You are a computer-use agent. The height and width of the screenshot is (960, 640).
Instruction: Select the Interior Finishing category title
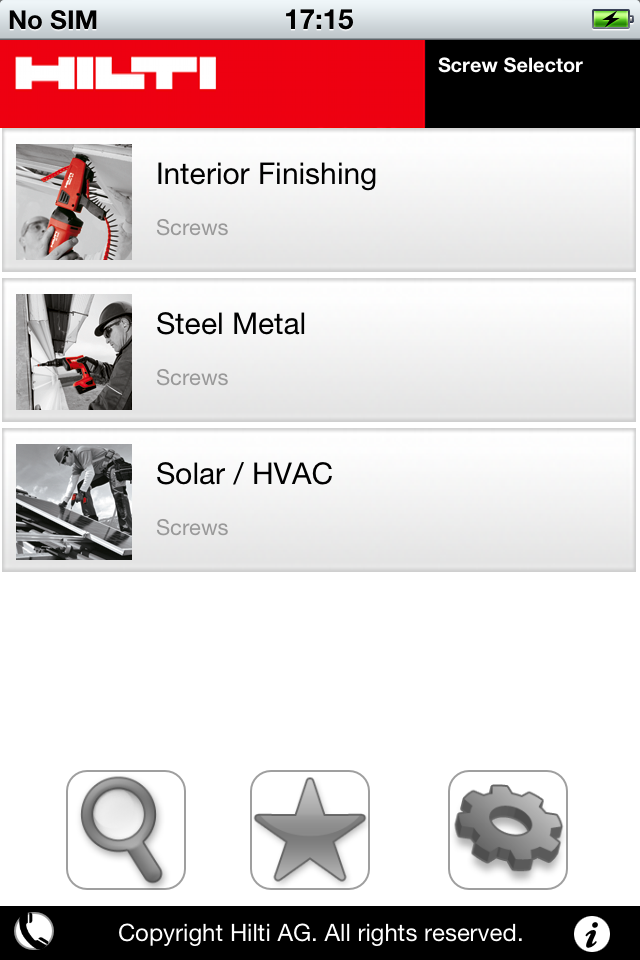tap(266, 174)
